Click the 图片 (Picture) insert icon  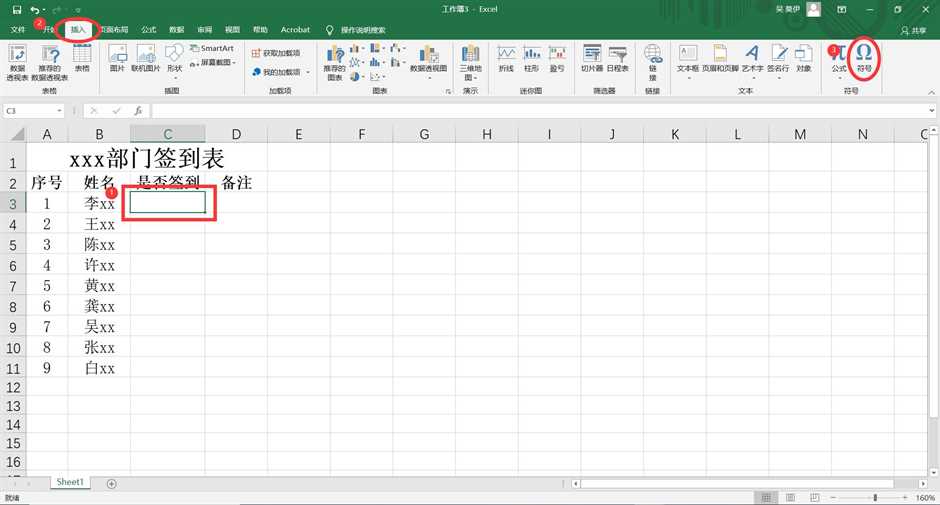(117, 58)
